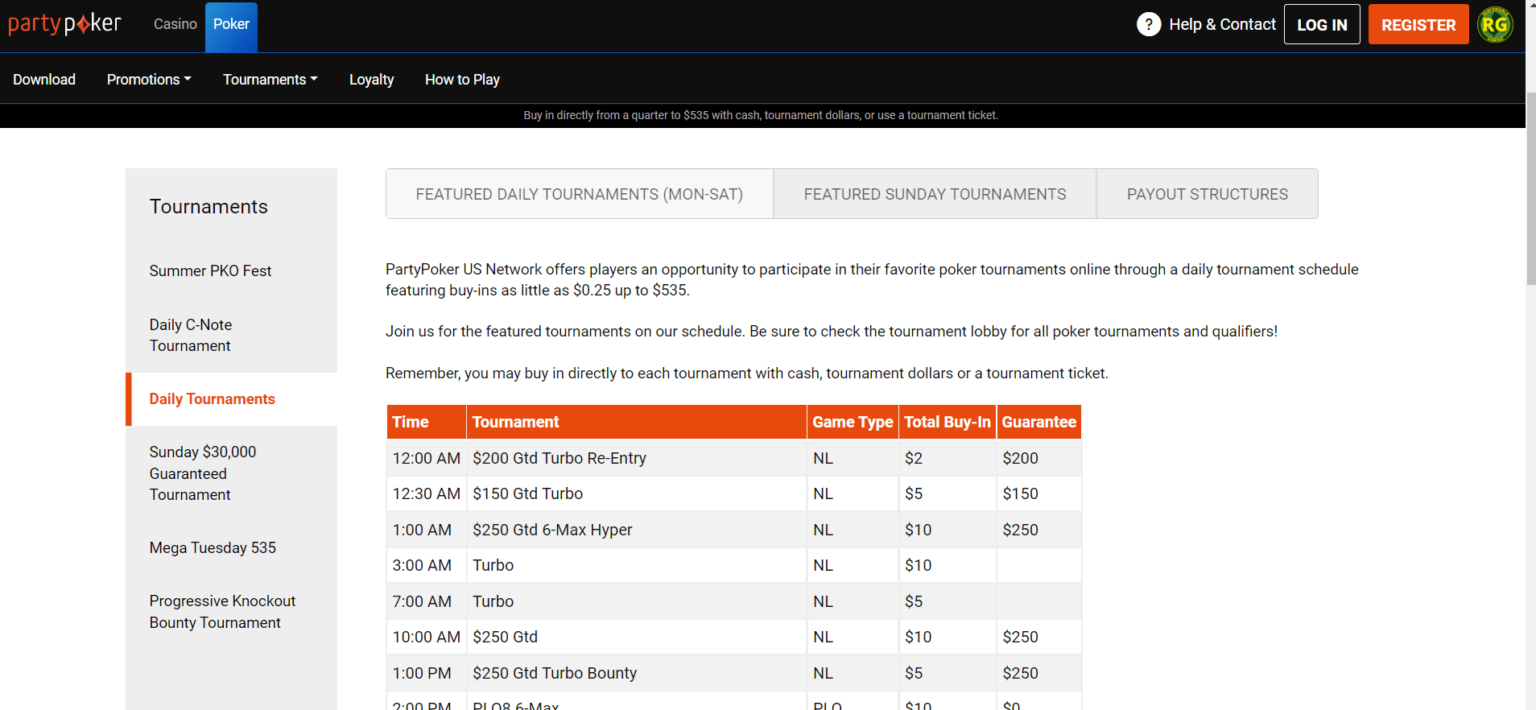Click the $150 guarantee cell
The height and width of the screenshot is (710, 1536).
tap(1039, 494)
